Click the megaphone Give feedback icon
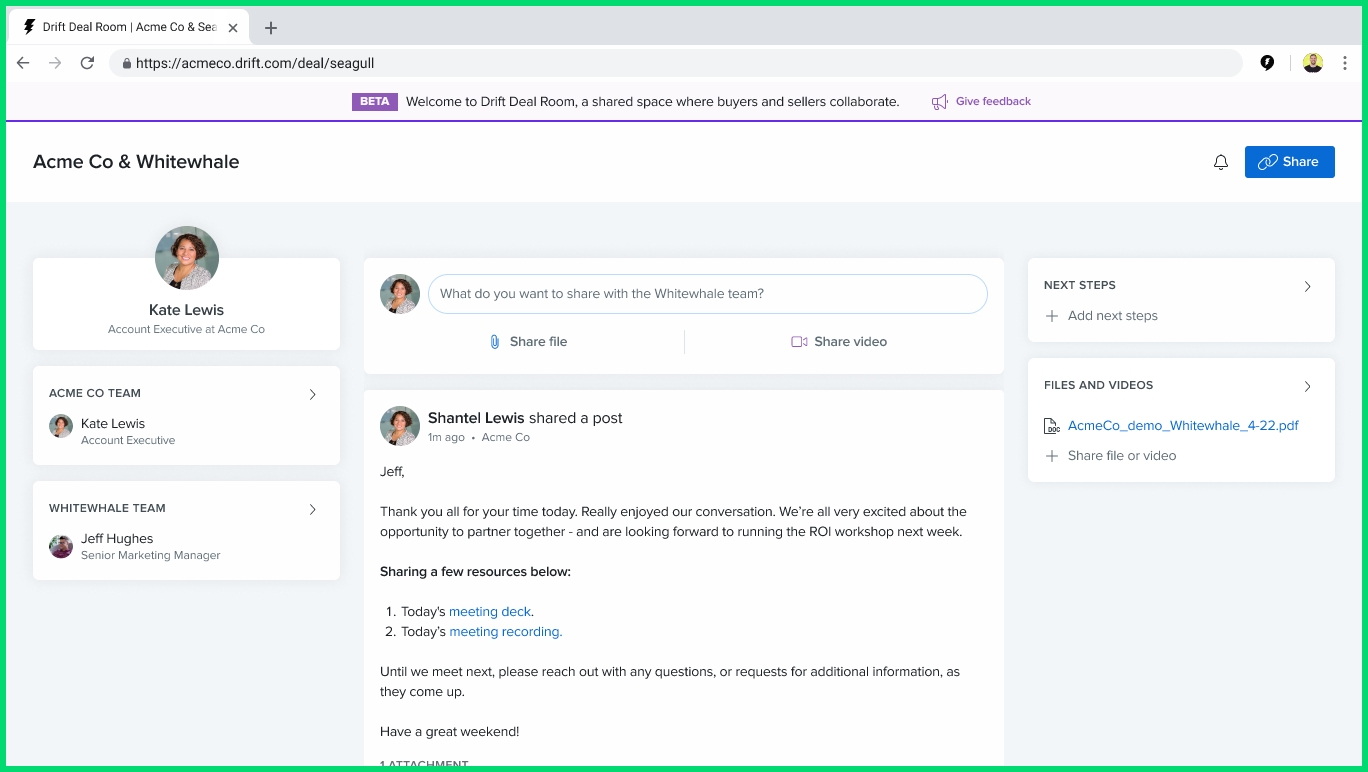The image size is (1368, 772). click(939, 102)
